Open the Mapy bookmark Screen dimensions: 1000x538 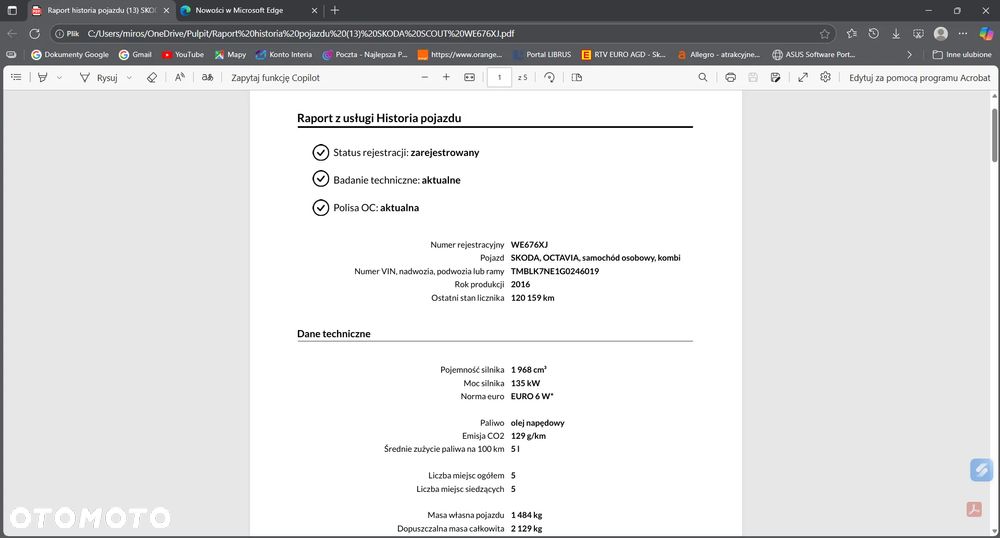coord(230,55)
